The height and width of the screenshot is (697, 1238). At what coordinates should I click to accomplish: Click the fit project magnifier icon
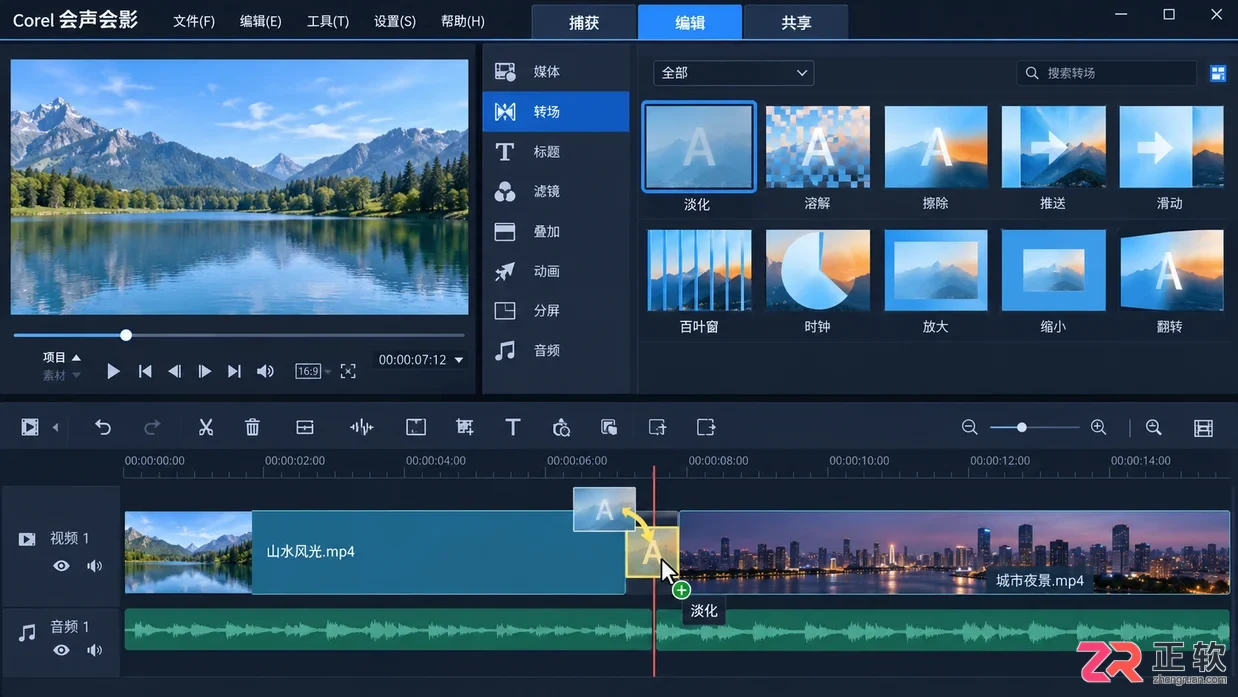pos(1154,428)
